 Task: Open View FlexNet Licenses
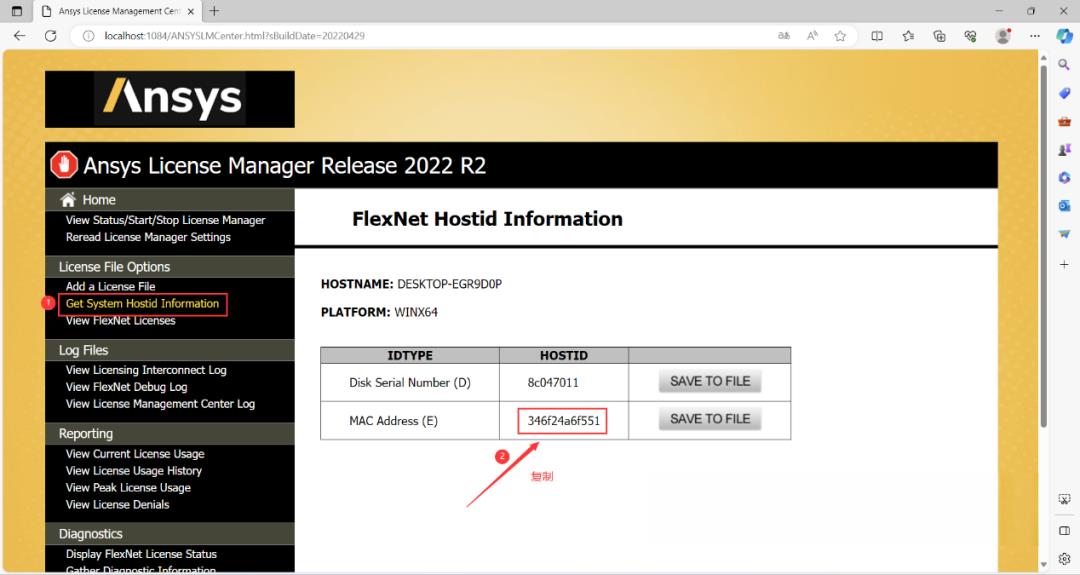121,321
